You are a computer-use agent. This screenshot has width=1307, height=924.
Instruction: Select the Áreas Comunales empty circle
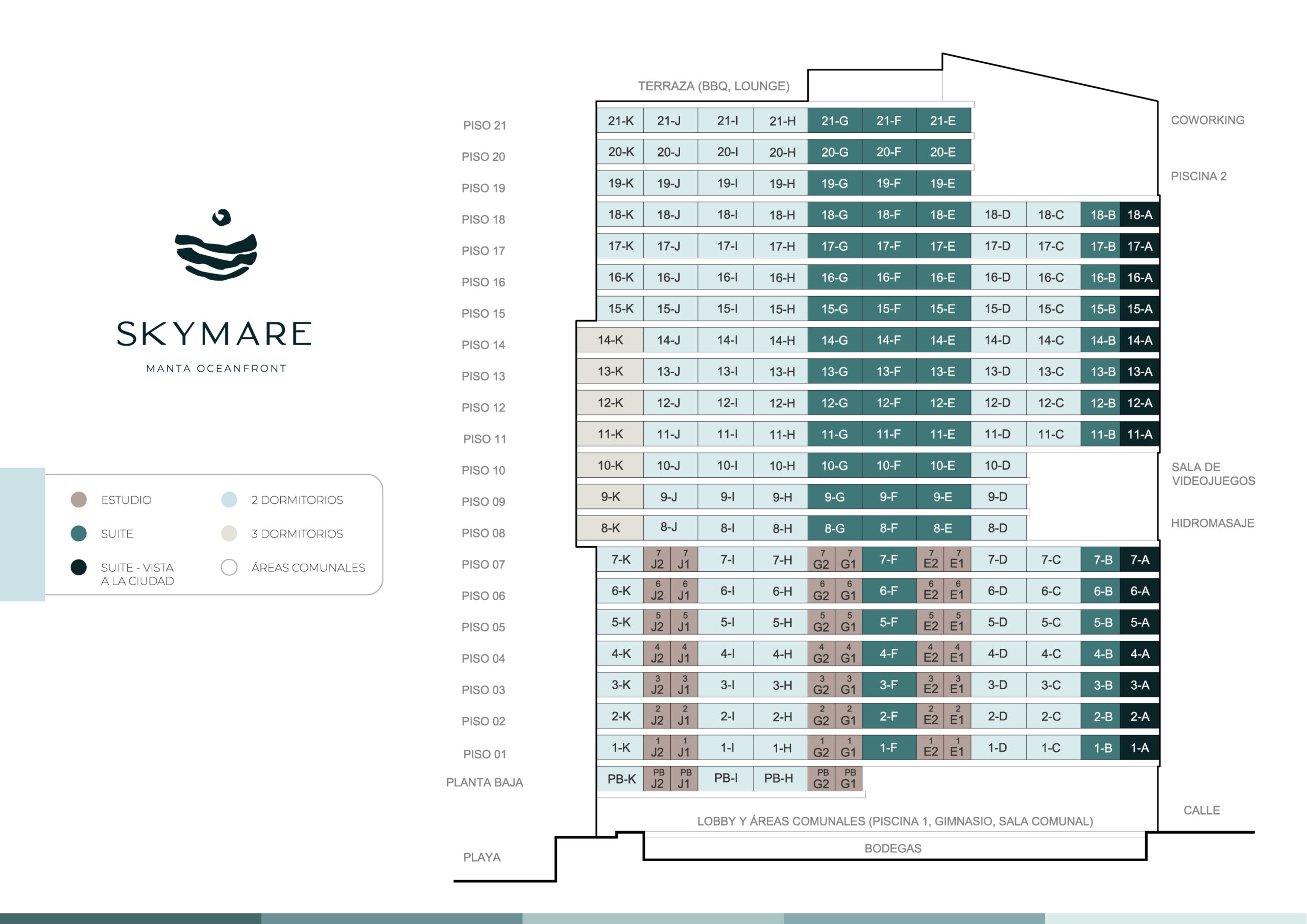click(x=229, y=567)
